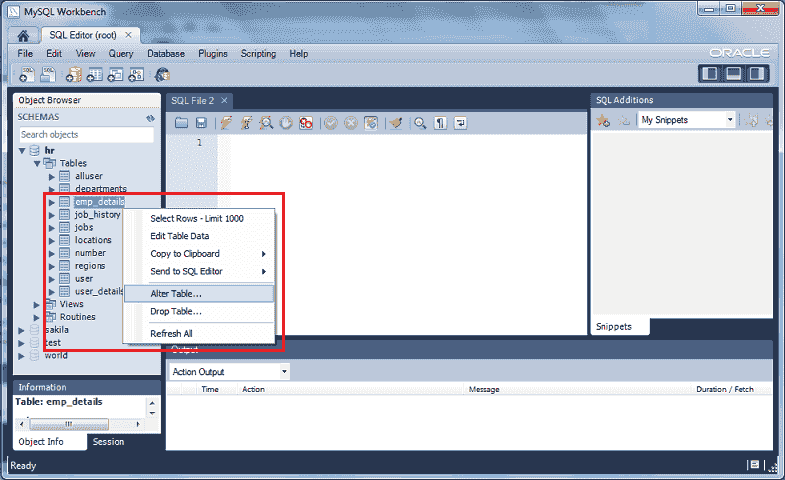Viewport: 785px width, 480px height.
Task: Expand the jobs table
Action: [x=52, y=228]
